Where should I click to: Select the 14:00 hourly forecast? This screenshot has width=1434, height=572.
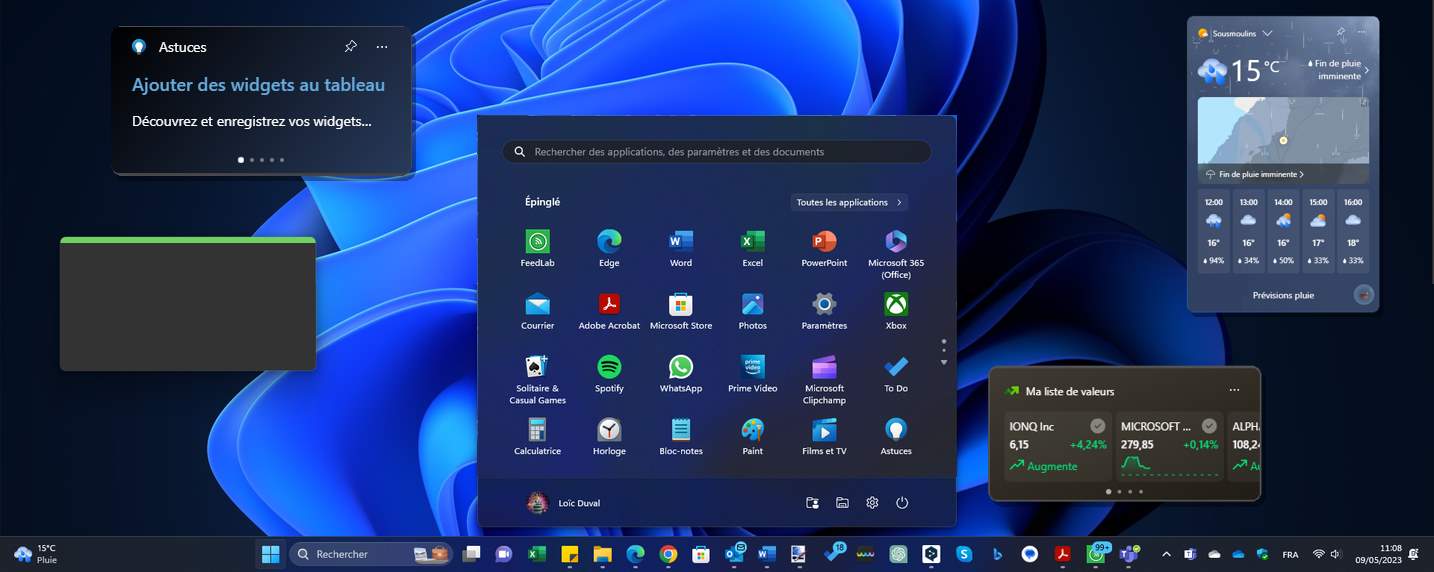pos(1283,231)
